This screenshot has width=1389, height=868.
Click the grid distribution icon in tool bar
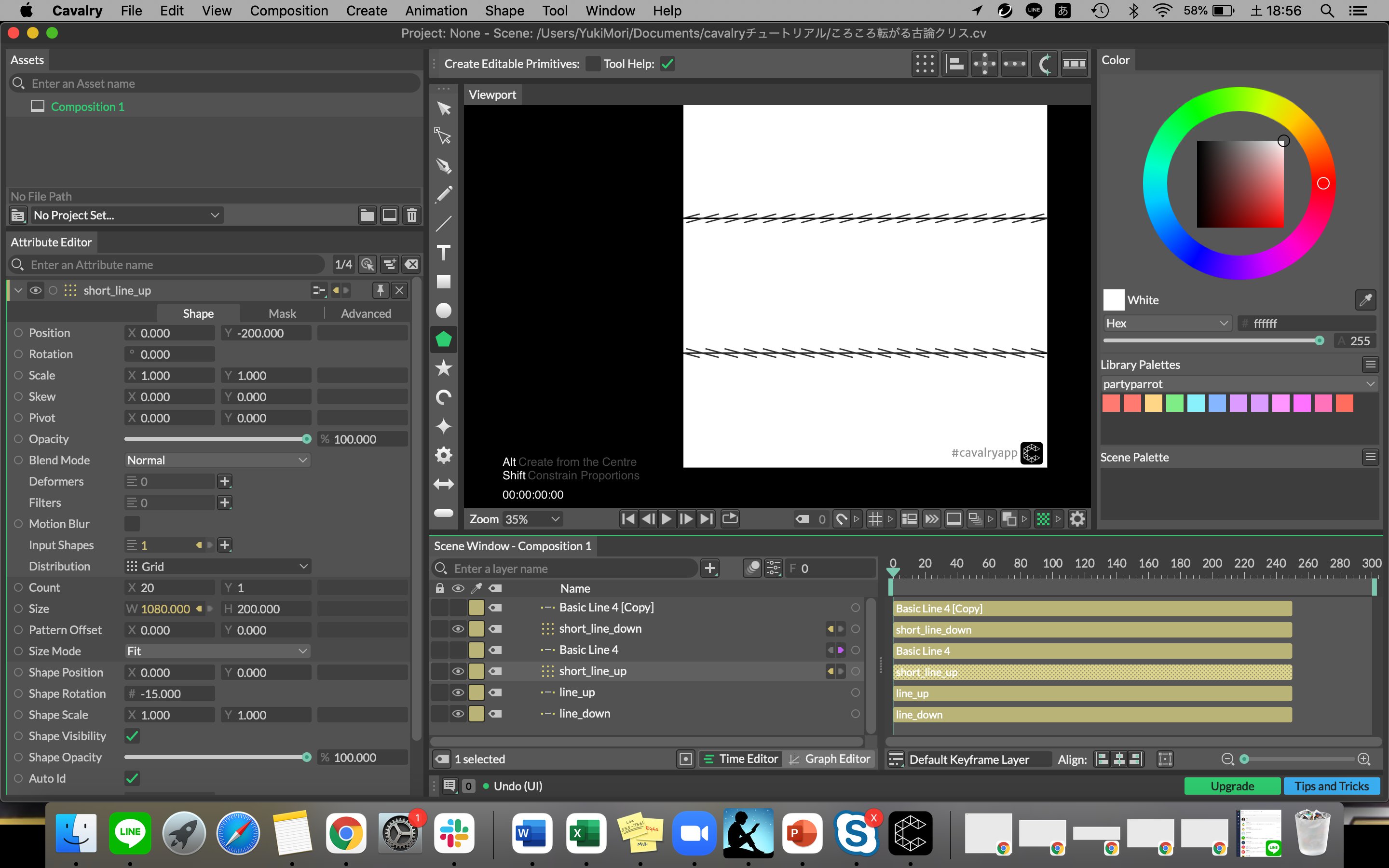925,64
